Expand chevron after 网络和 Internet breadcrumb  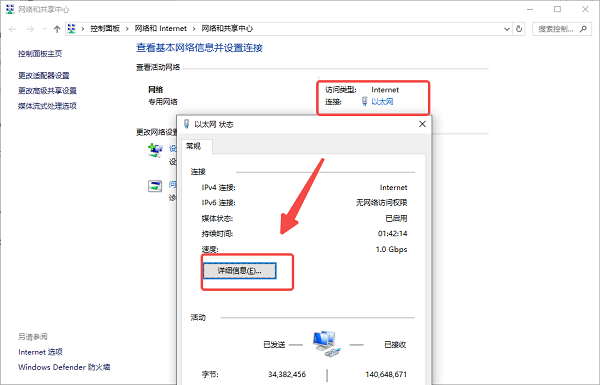[x=194, y=29]
